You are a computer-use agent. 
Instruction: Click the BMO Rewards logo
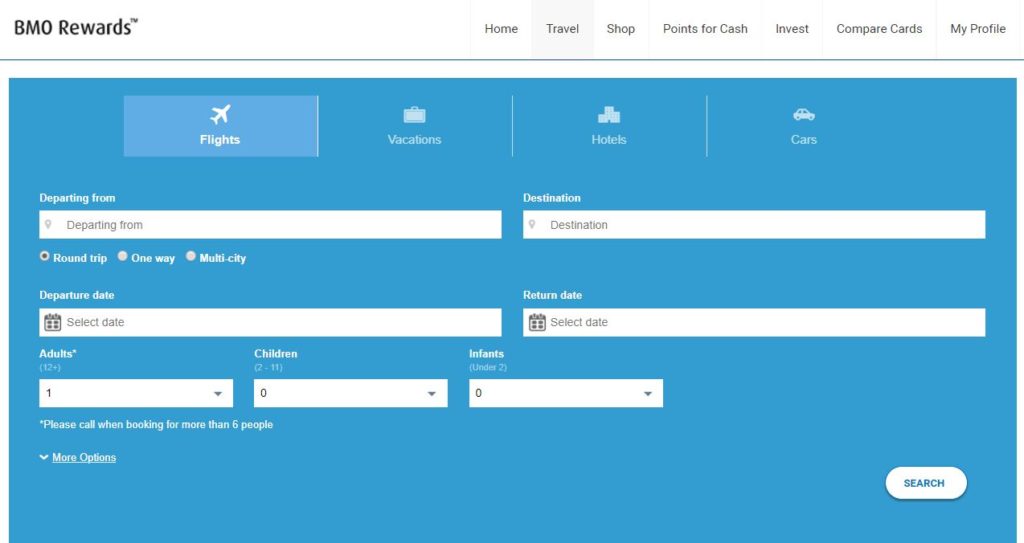pyautogui.click(x=76, y=28)
